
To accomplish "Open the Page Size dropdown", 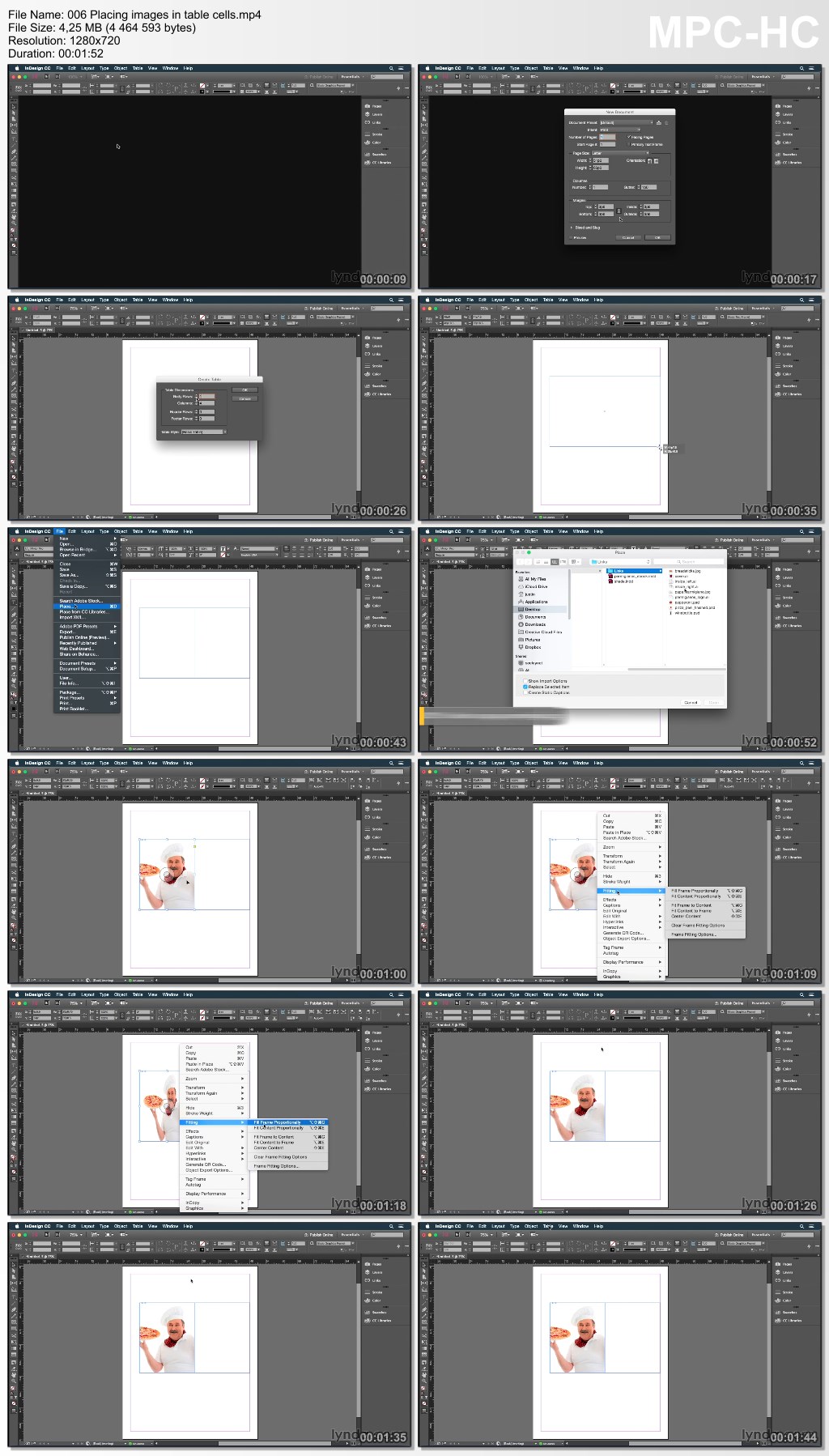I will 621,153.
